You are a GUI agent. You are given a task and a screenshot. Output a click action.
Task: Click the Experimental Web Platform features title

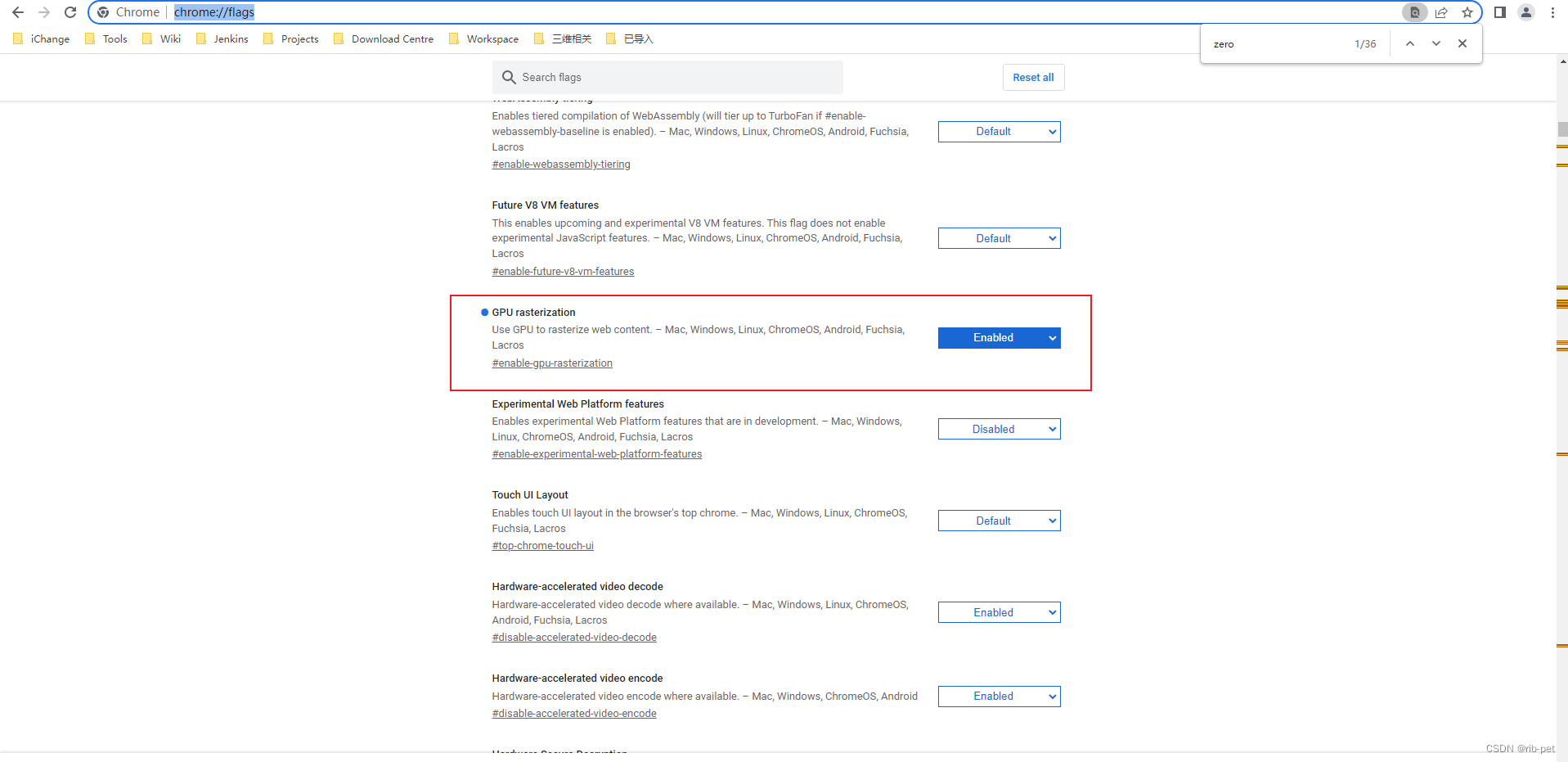(578, 404)
